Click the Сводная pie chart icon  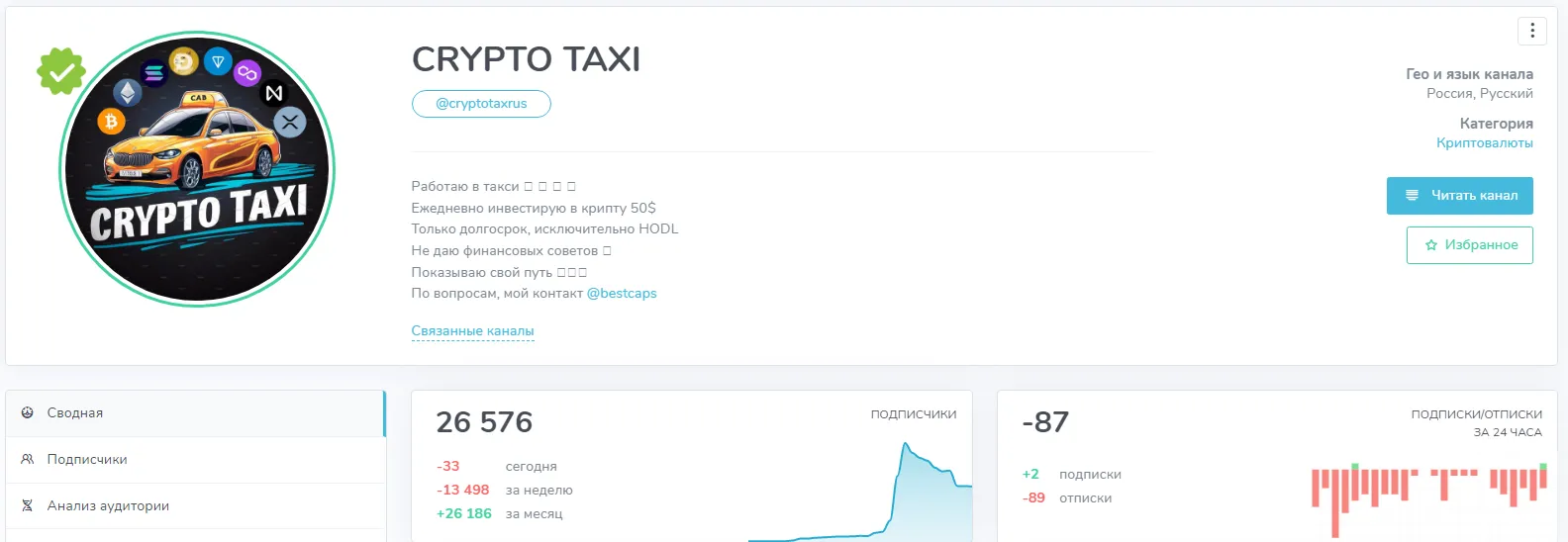[28, 412]
